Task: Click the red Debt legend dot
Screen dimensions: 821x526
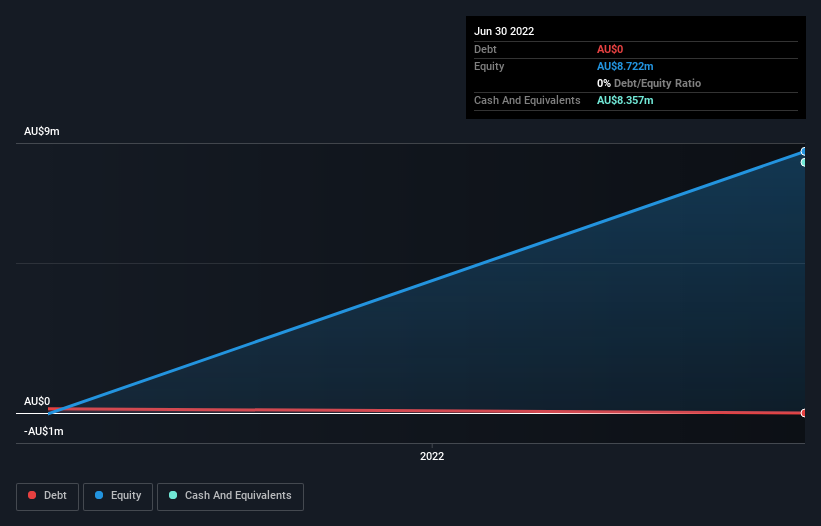Action: click(x=32, y=495)
